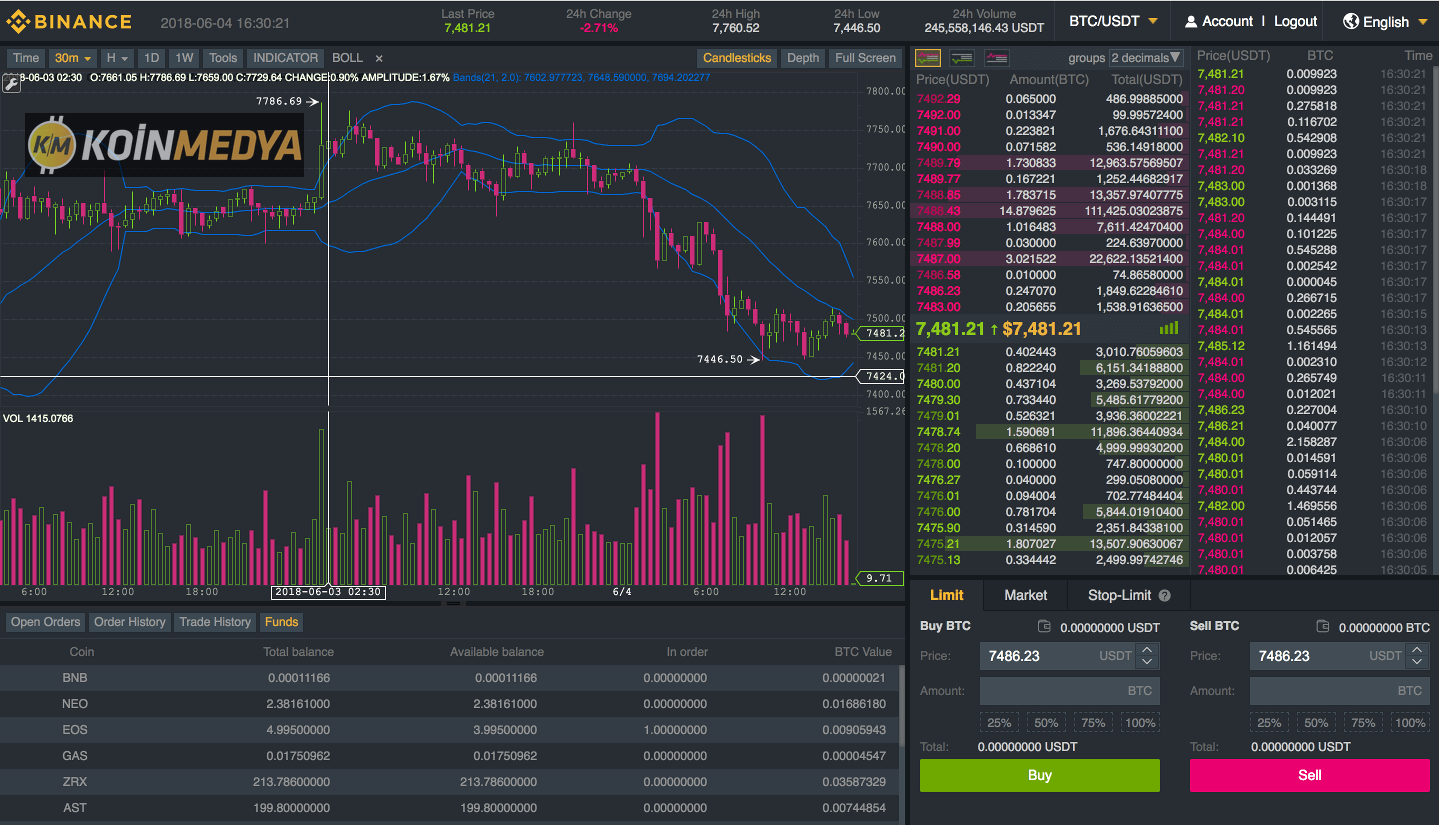
Task: Click the globe language icon
Action: pyautogui.click(x=1351, y=21)
